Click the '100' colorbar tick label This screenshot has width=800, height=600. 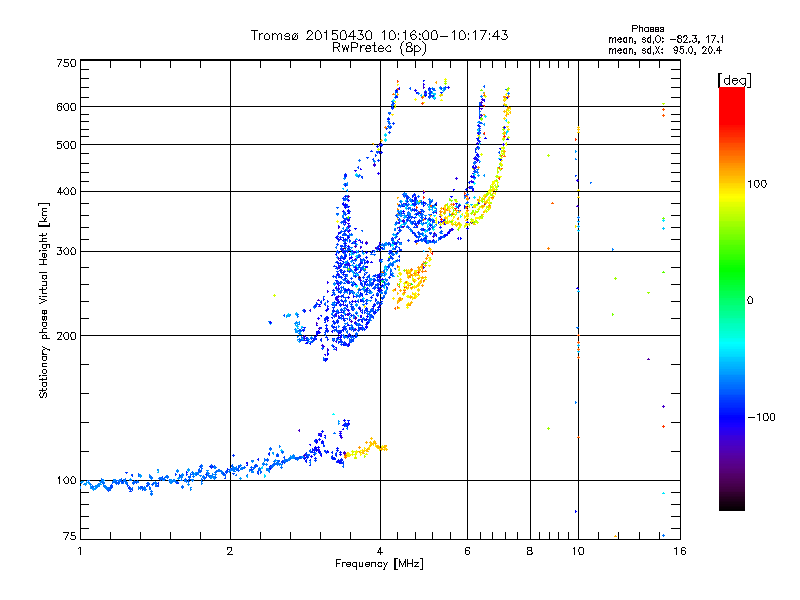pyautogui.click(x=757, y=184)
